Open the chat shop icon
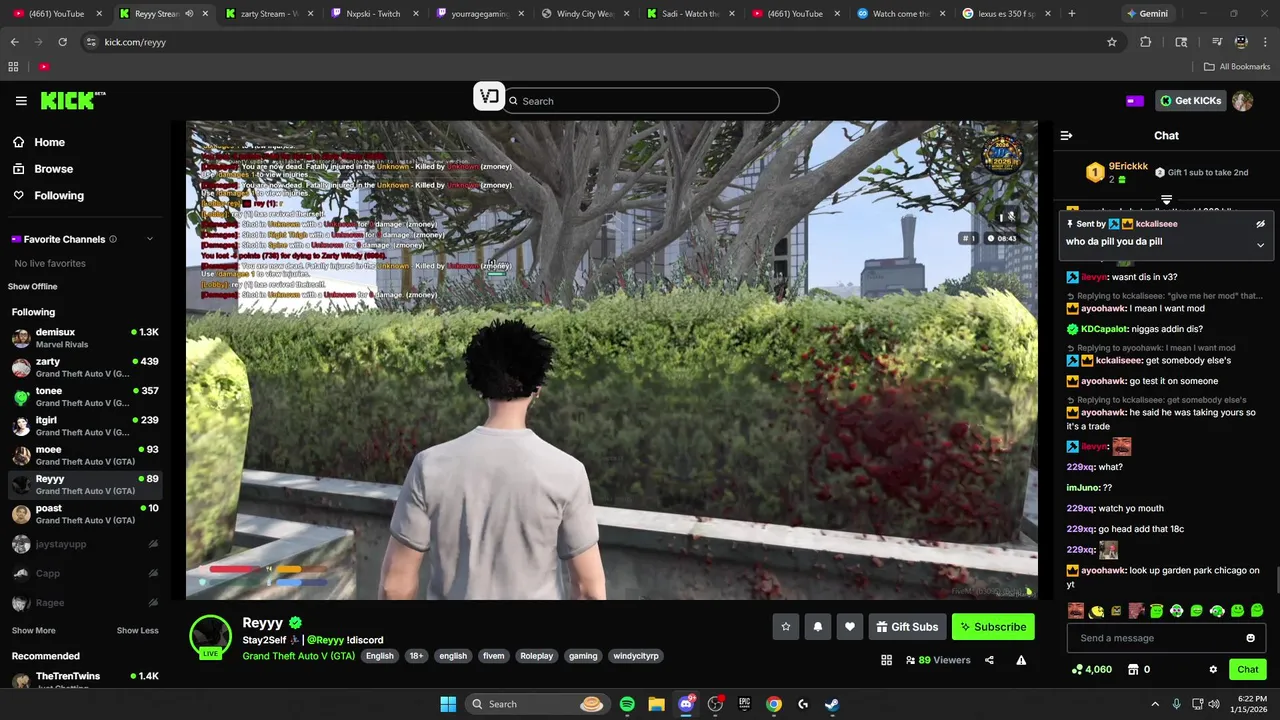The image size is (1280, 720). (1133, 670)
